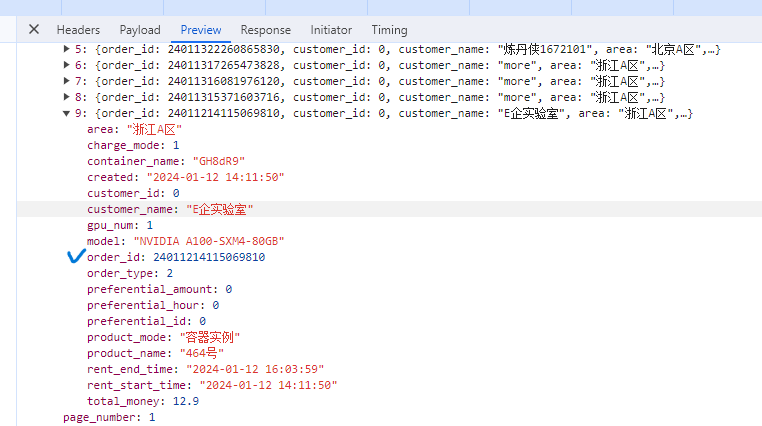
Task: Select product_mode "容器实例" line
Action: 163,337
